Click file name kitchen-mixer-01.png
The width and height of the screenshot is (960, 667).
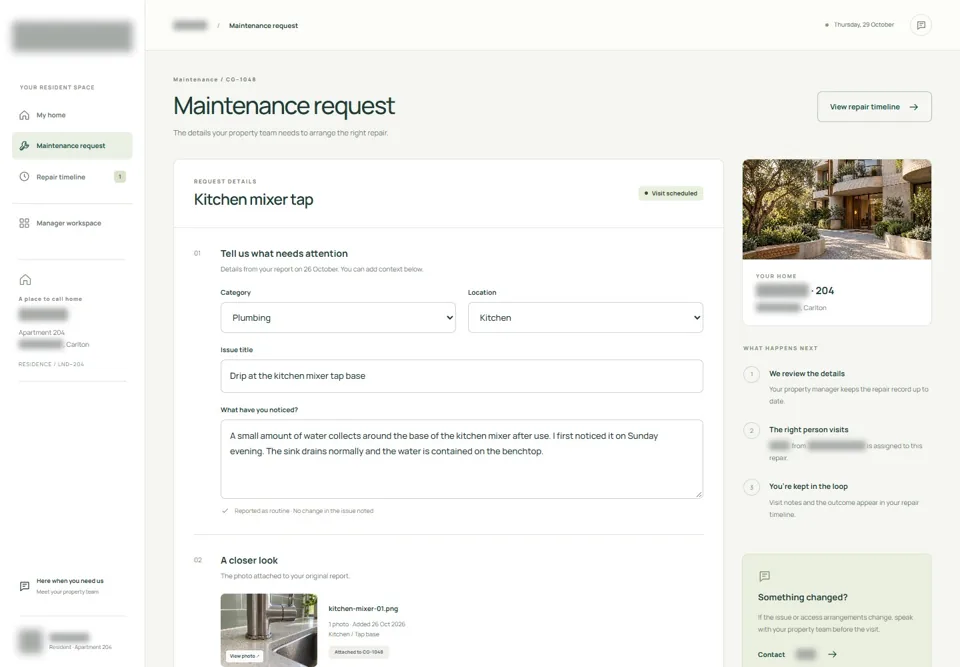pyautogui.click(x=363, y=609)
